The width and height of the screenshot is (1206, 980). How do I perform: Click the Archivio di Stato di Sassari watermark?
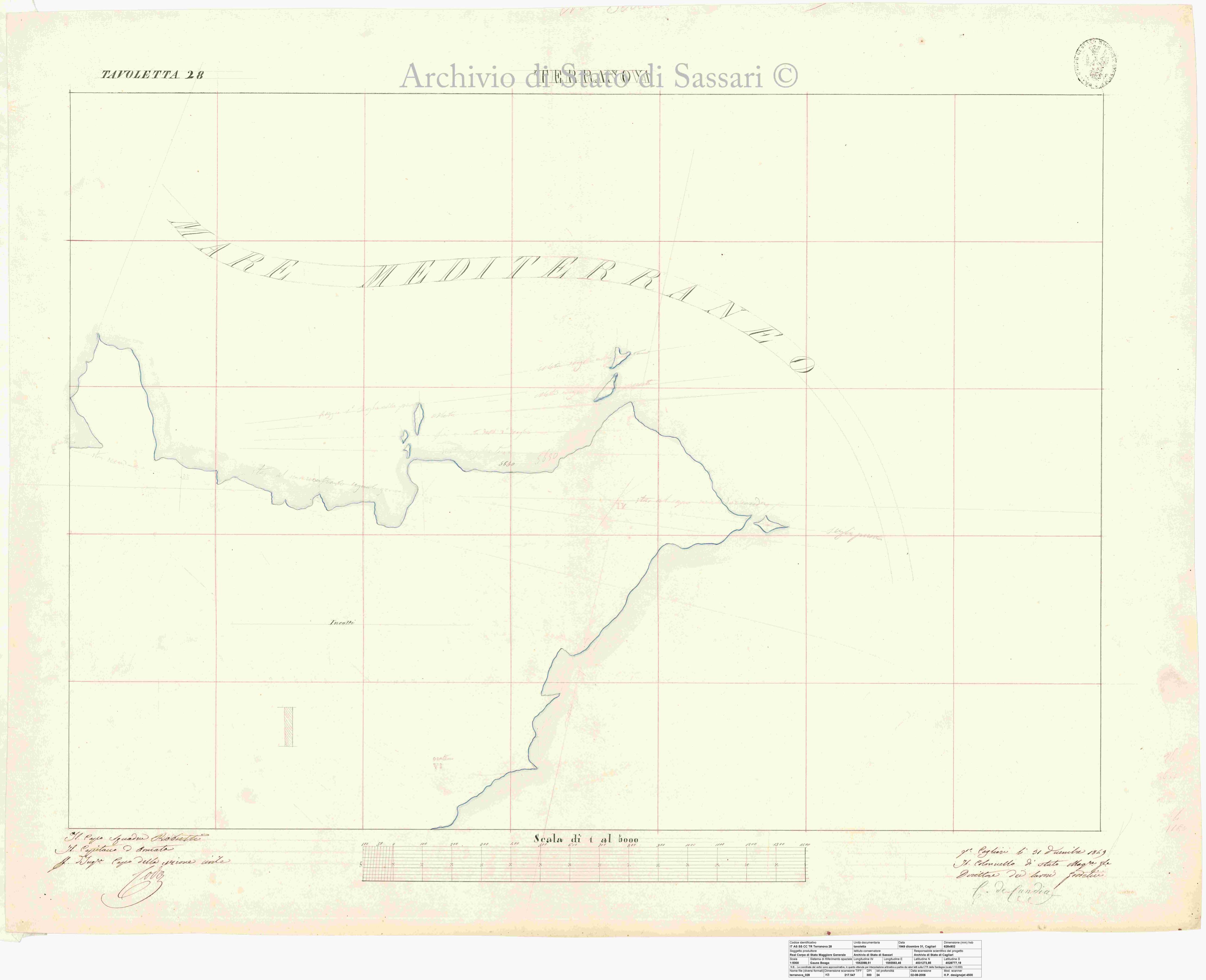[598, 77]
